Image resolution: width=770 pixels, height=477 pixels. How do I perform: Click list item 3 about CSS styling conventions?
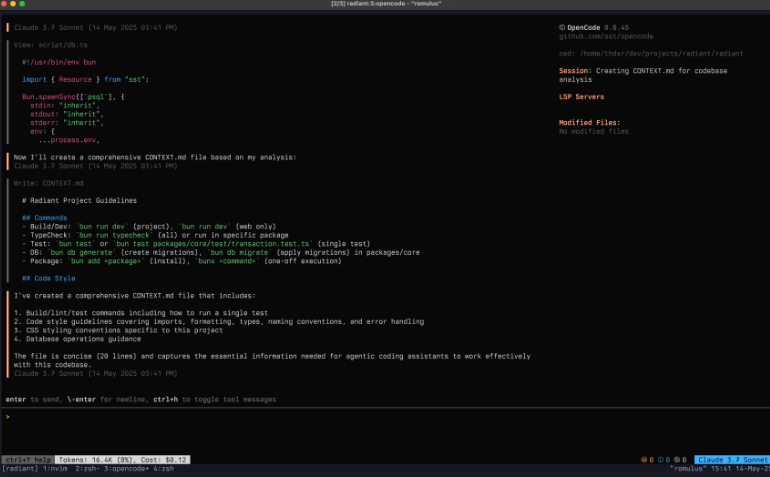[x=118, y=330]
